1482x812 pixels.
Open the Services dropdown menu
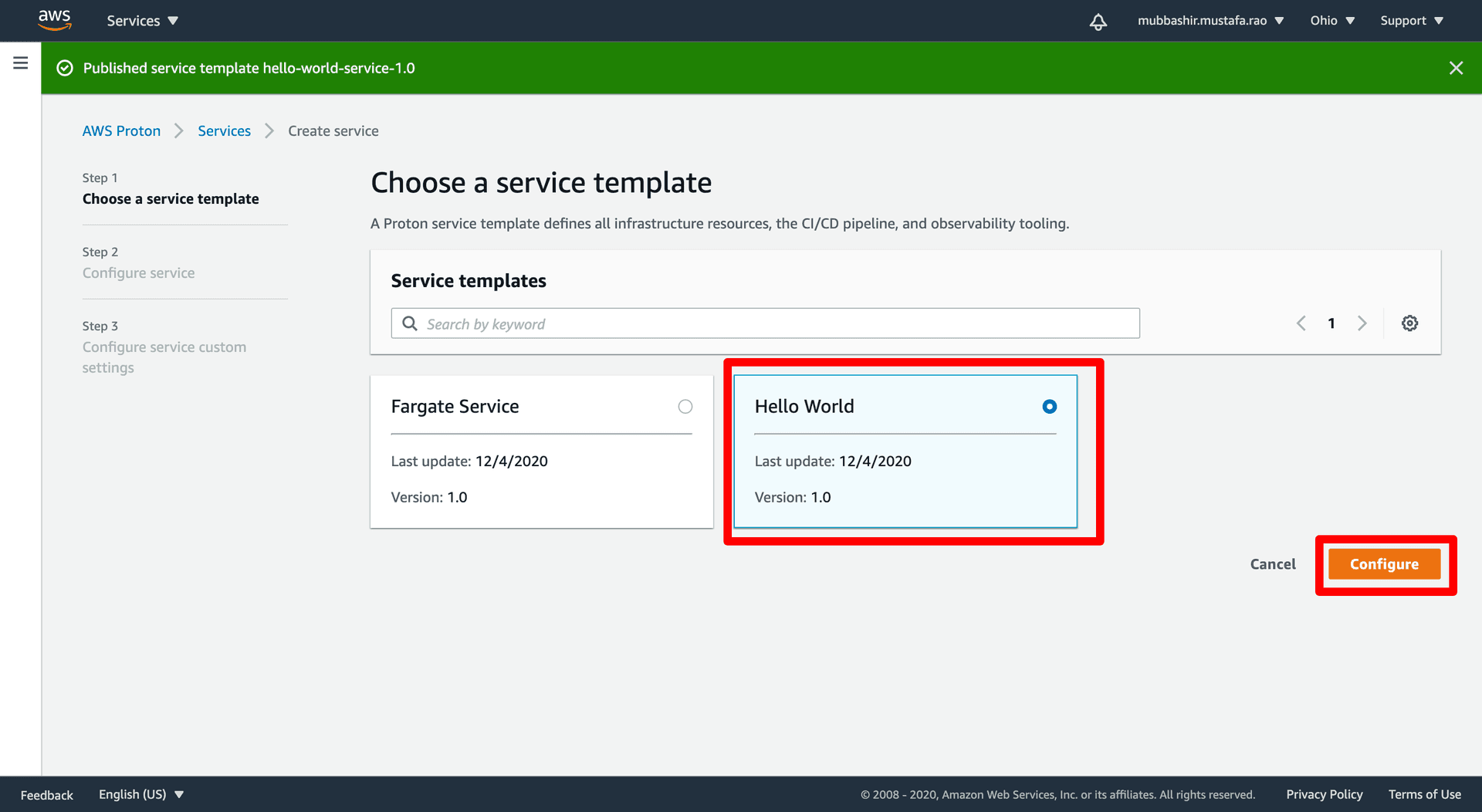[x=142, y=21]
